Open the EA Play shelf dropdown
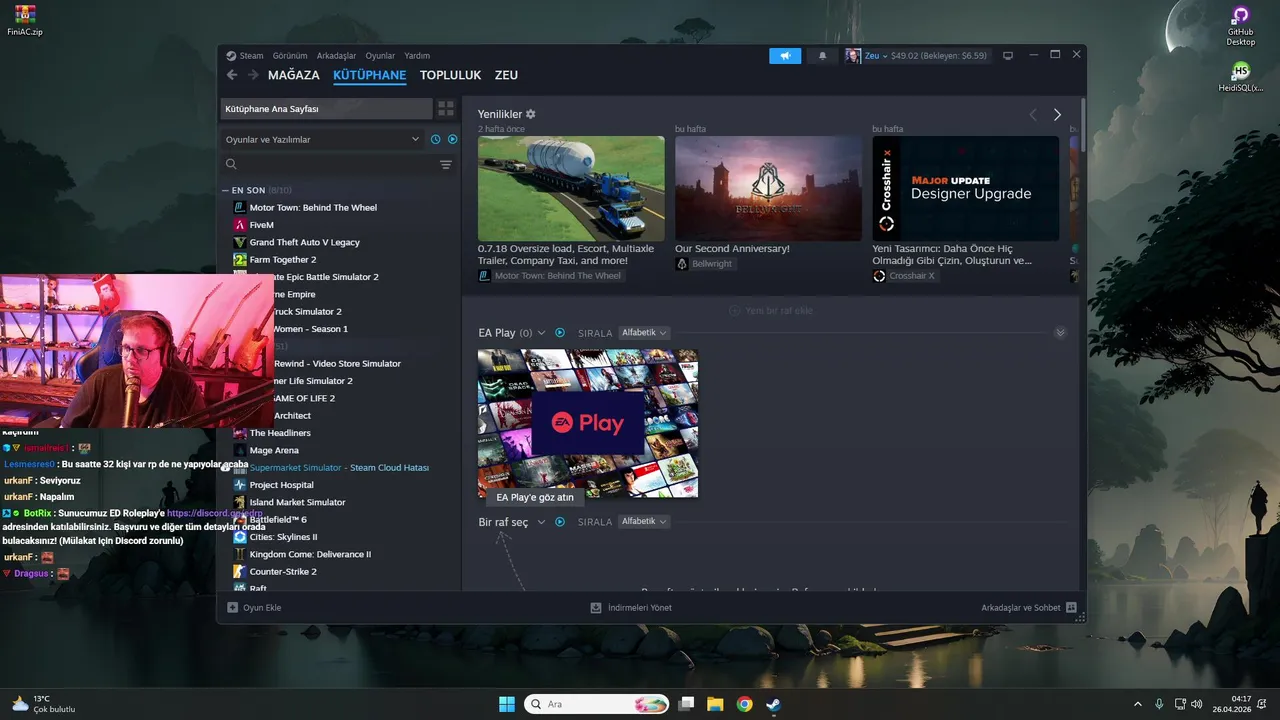The height and width of the screenshot is (720, 1280). [541, 333]
